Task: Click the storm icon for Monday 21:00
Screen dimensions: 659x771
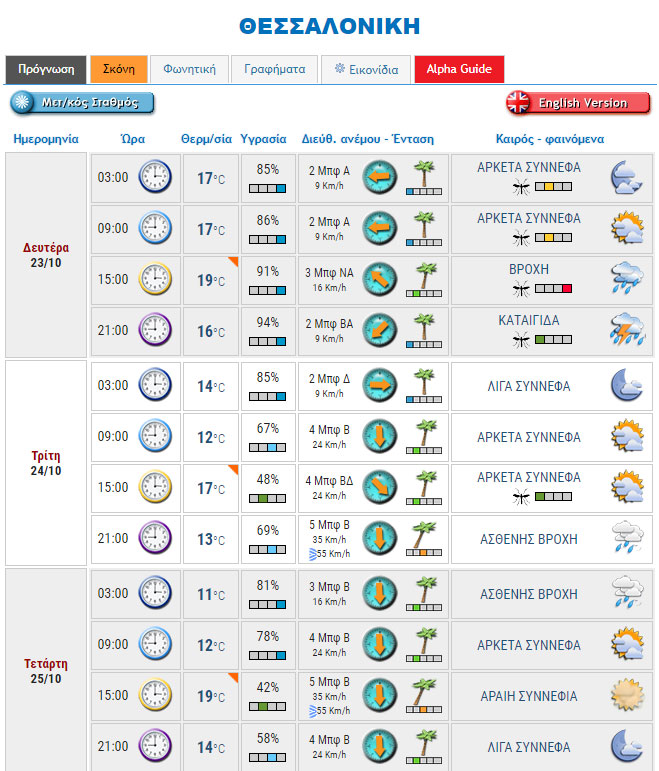Action: pyautogui.click(x=626, y=330)
